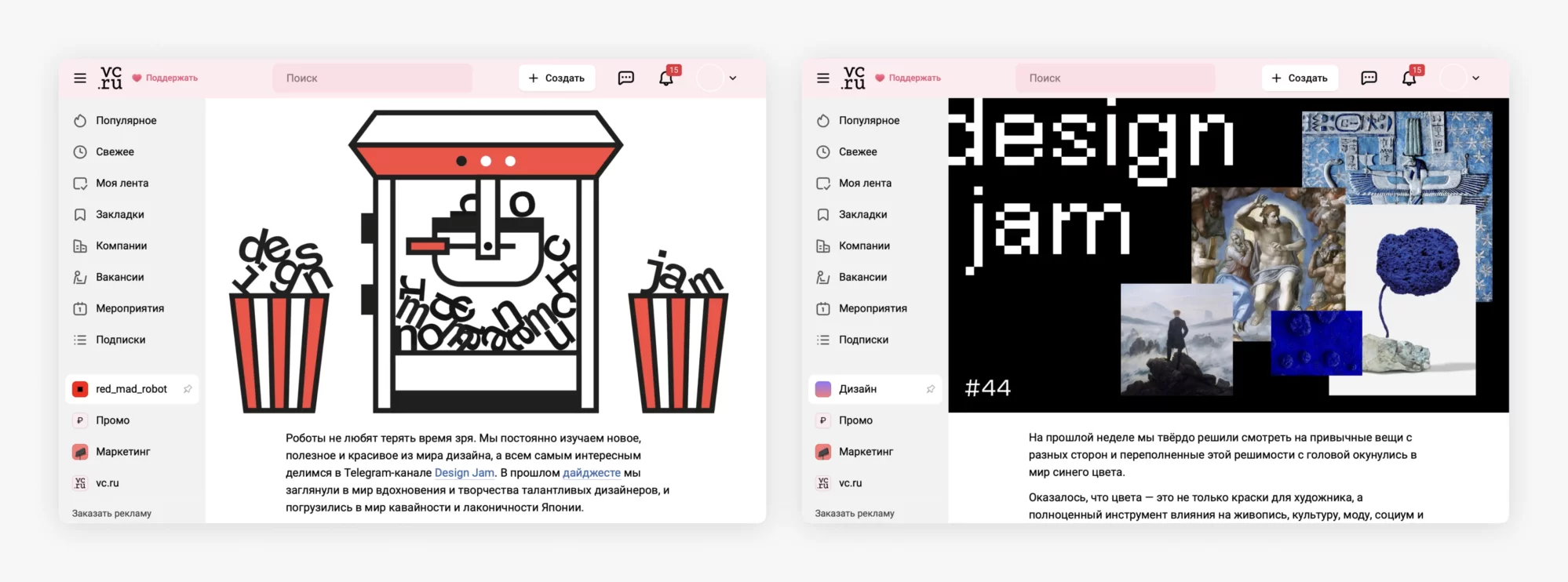
Task: Toggle pin icon next to Дизайн
Action: [x=931, y=389]
